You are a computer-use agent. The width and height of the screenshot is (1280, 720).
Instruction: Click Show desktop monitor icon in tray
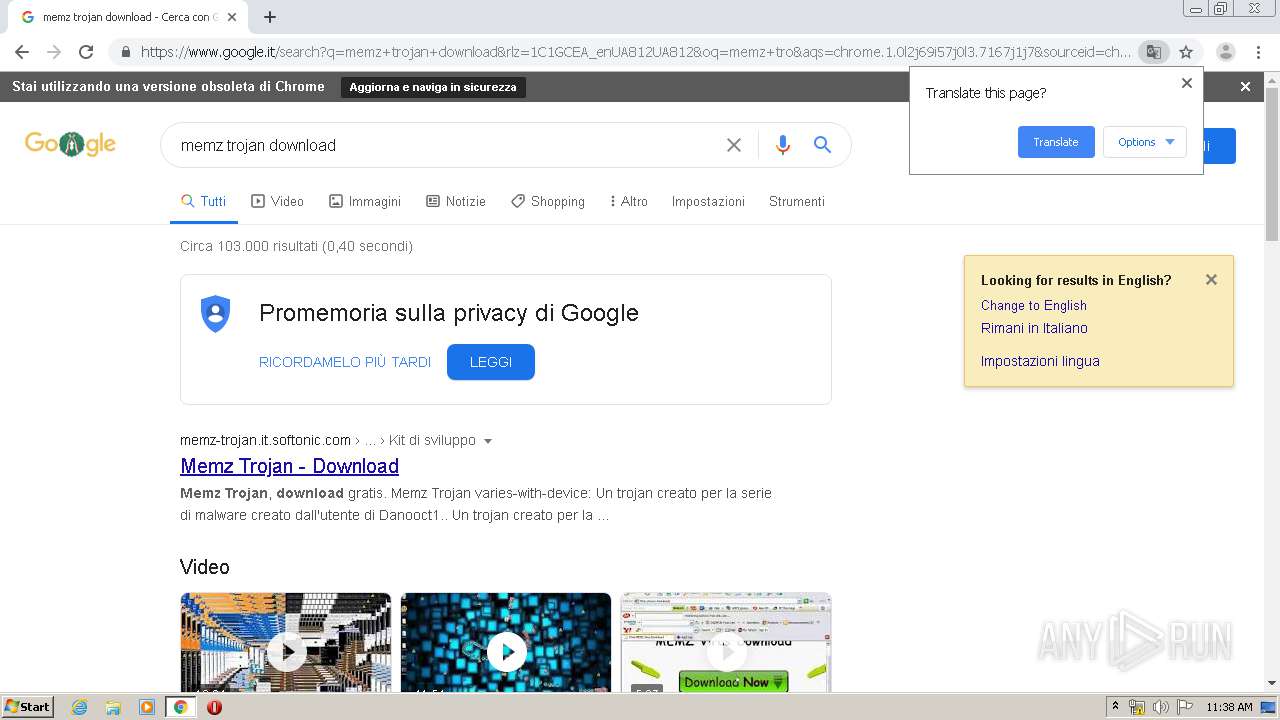coord(1268,707)
